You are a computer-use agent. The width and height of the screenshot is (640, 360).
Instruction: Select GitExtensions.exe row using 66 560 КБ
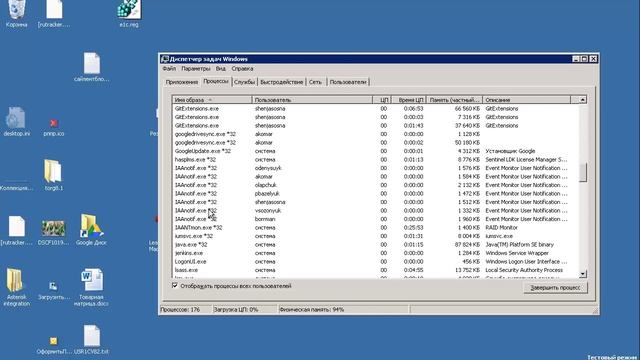point(376,109)
